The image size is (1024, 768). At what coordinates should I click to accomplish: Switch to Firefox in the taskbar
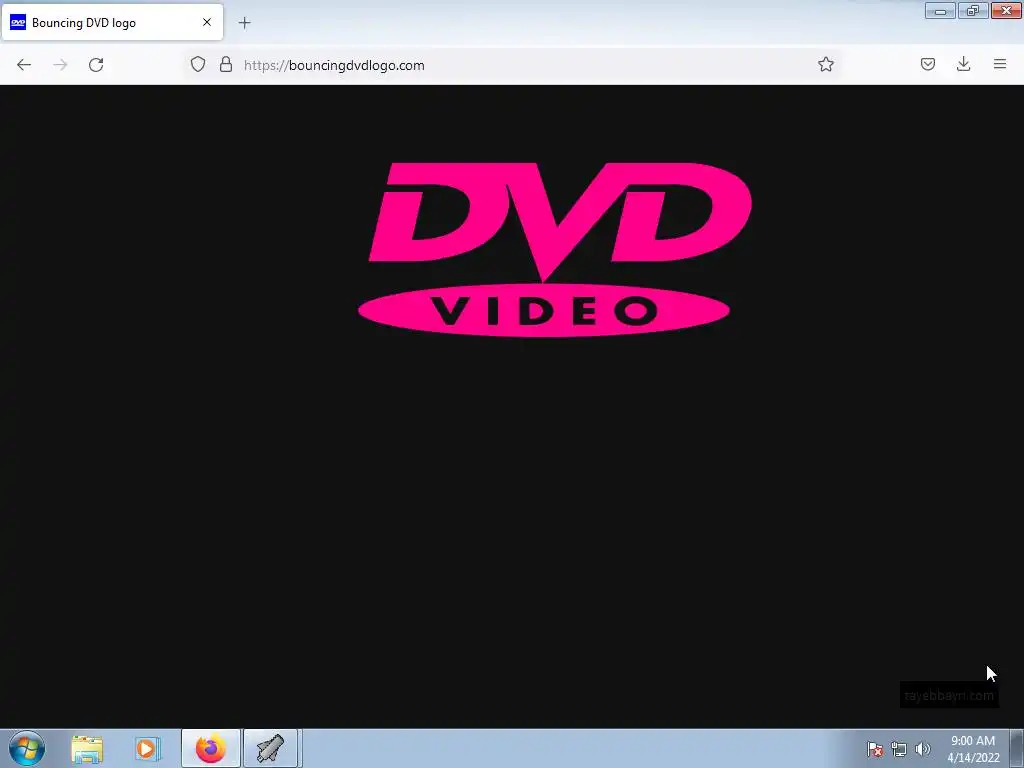[x=210, y=748]
